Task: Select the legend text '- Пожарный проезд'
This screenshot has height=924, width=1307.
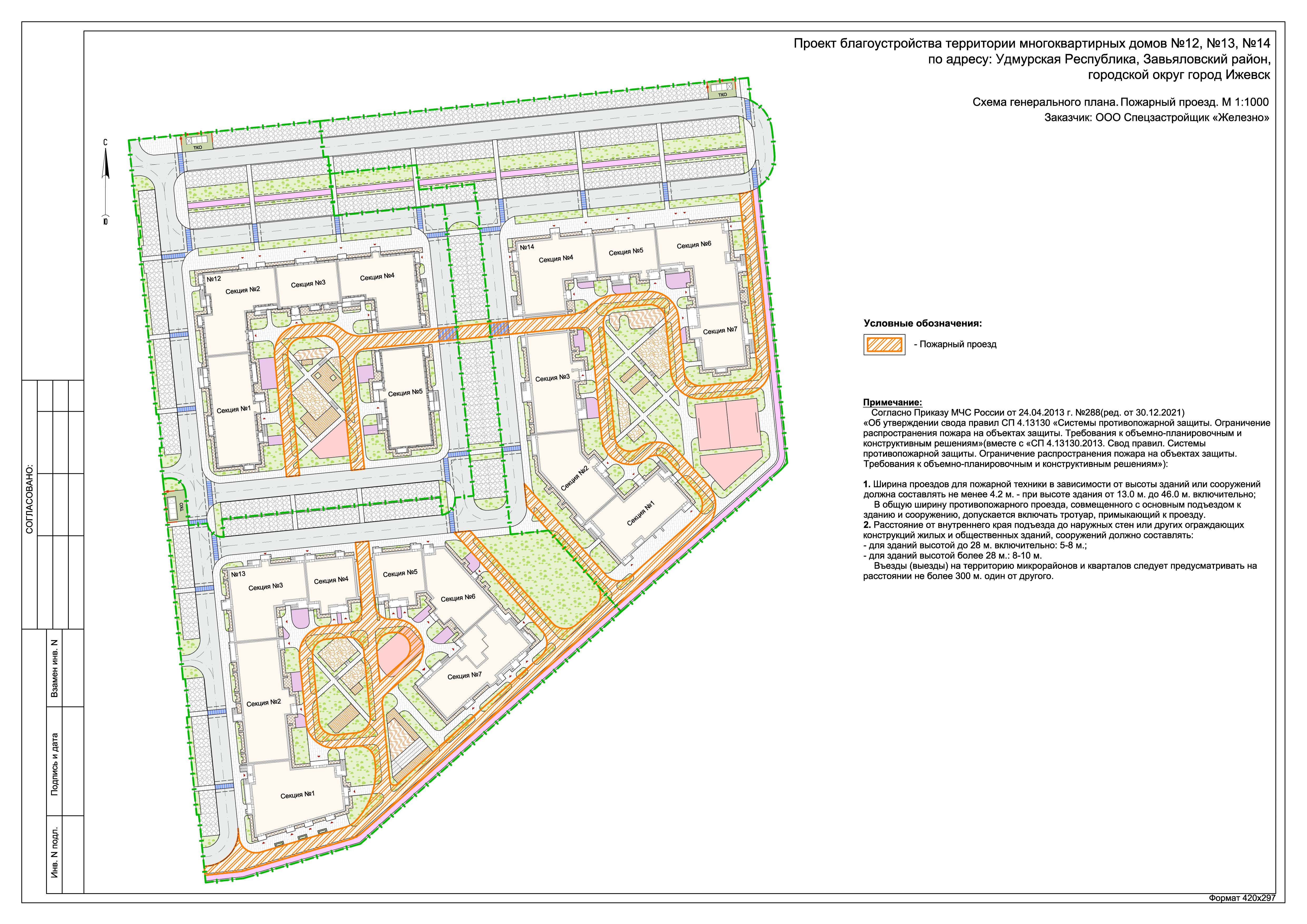Action: [955, 344]
